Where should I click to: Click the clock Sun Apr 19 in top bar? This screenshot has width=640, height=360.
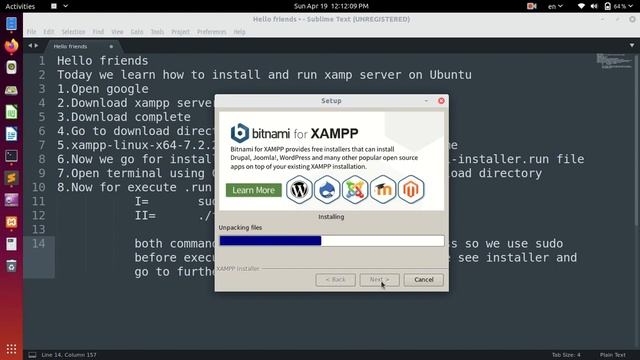331,6
